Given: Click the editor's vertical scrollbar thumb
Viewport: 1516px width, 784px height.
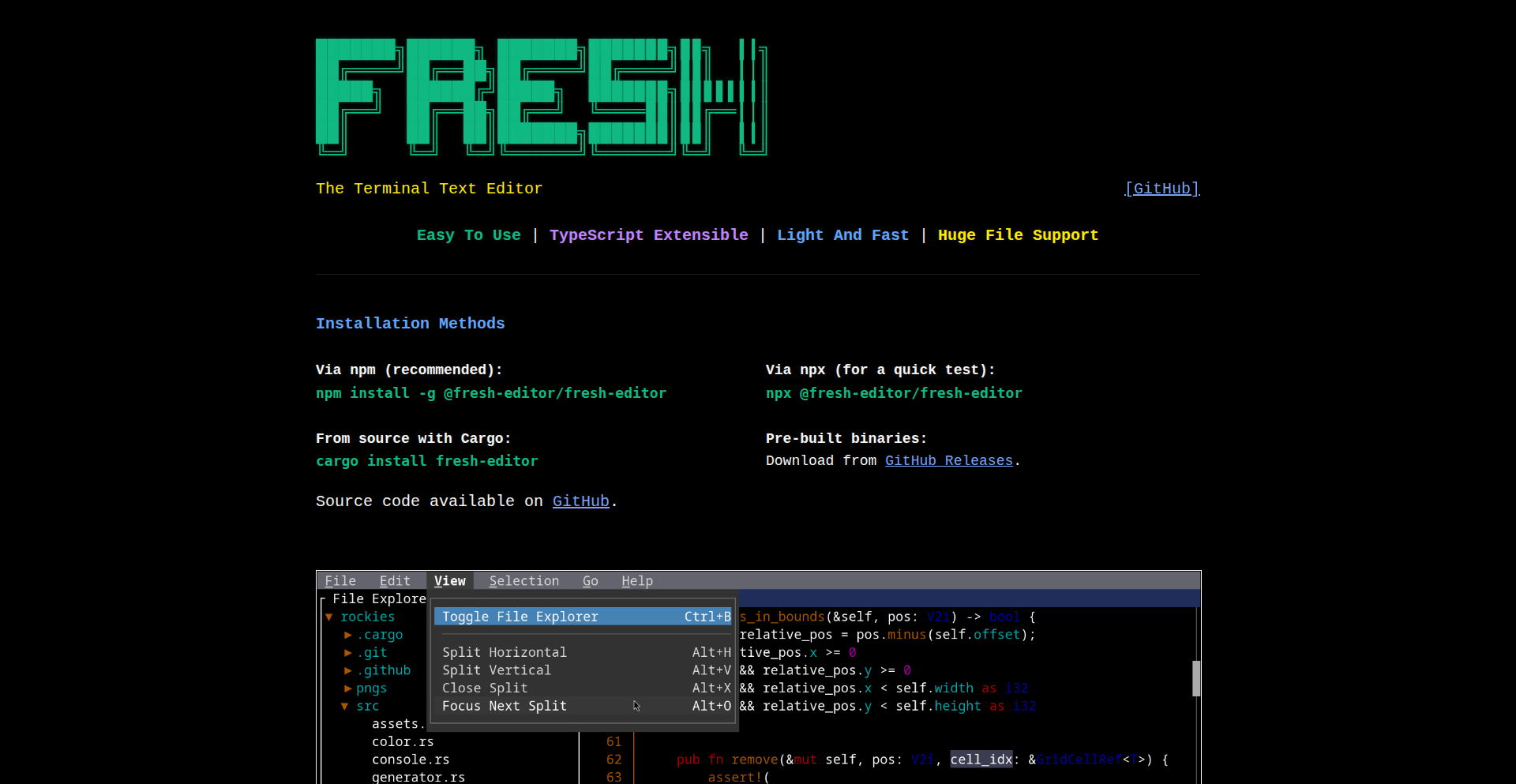Looking at the screenshot, I should [1196, 678].
